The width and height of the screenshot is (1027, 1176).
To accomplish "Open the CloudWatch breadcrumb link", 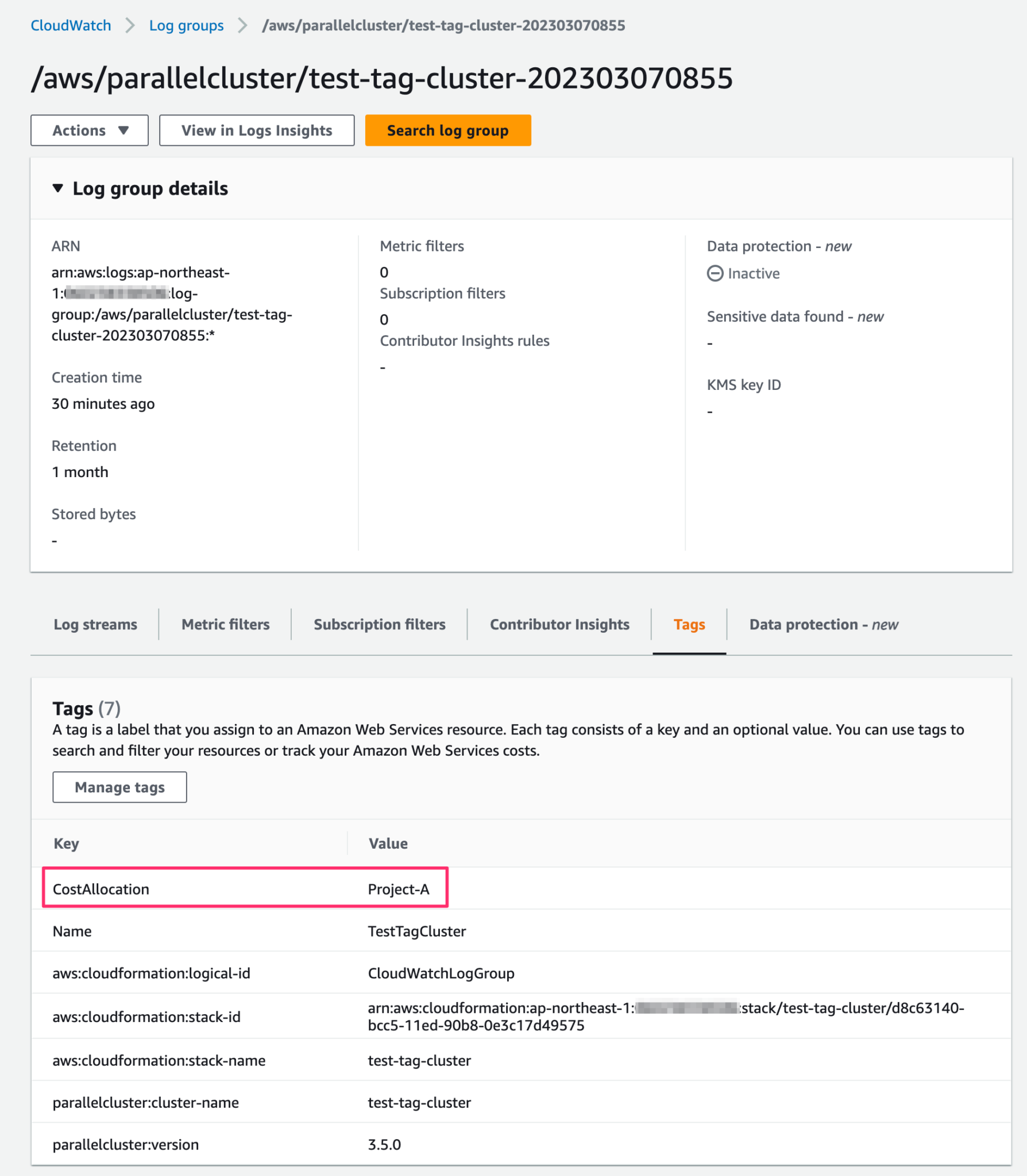I will pos(71,25).
